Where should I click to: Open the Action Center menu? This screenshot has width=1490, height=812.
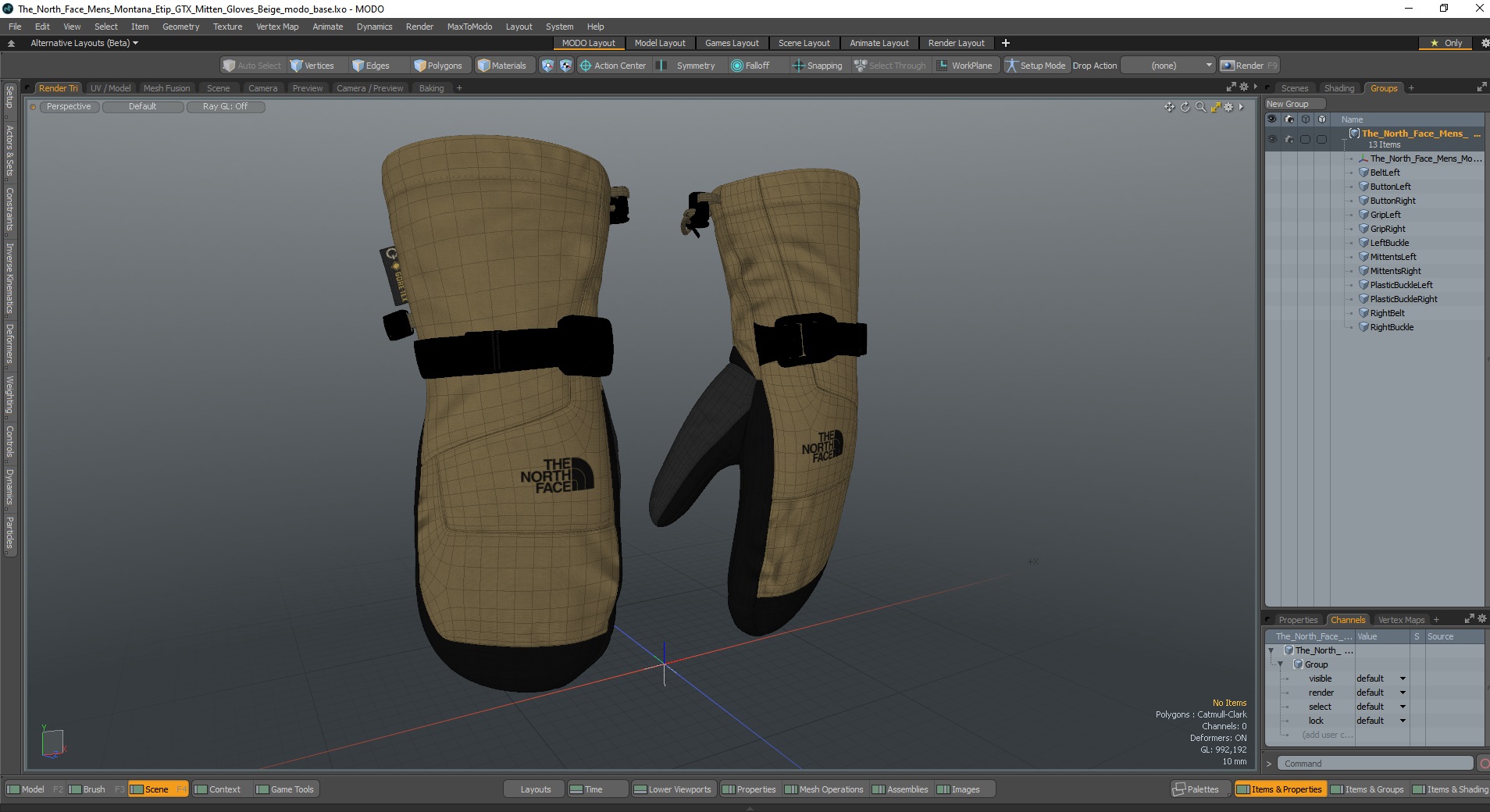click(613, 66)
